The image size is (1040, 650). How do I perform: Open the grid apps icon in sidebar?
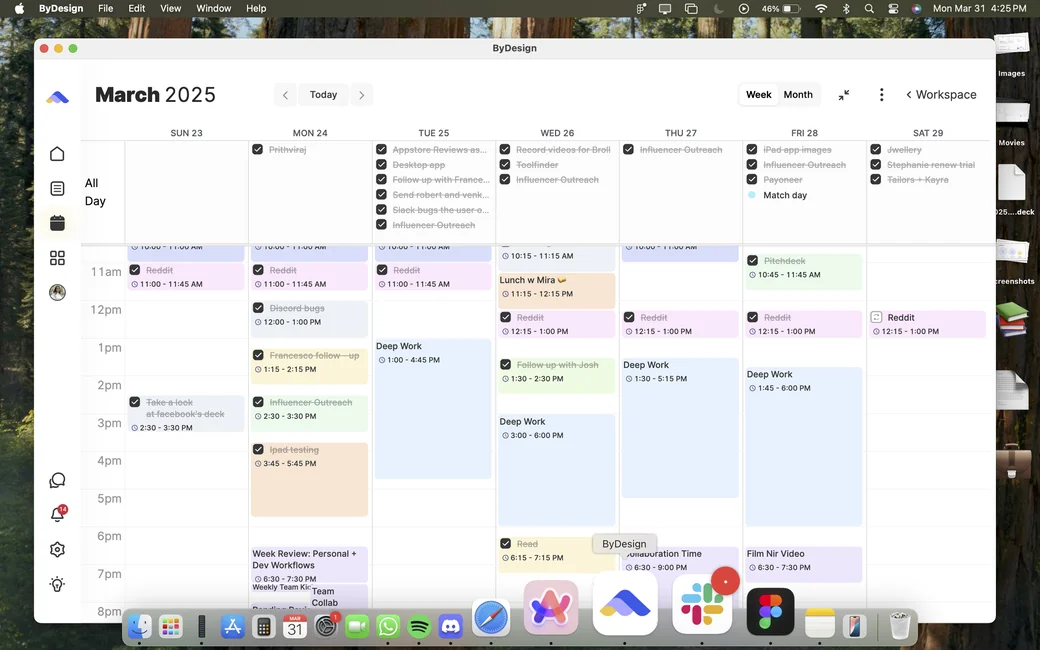57,258
